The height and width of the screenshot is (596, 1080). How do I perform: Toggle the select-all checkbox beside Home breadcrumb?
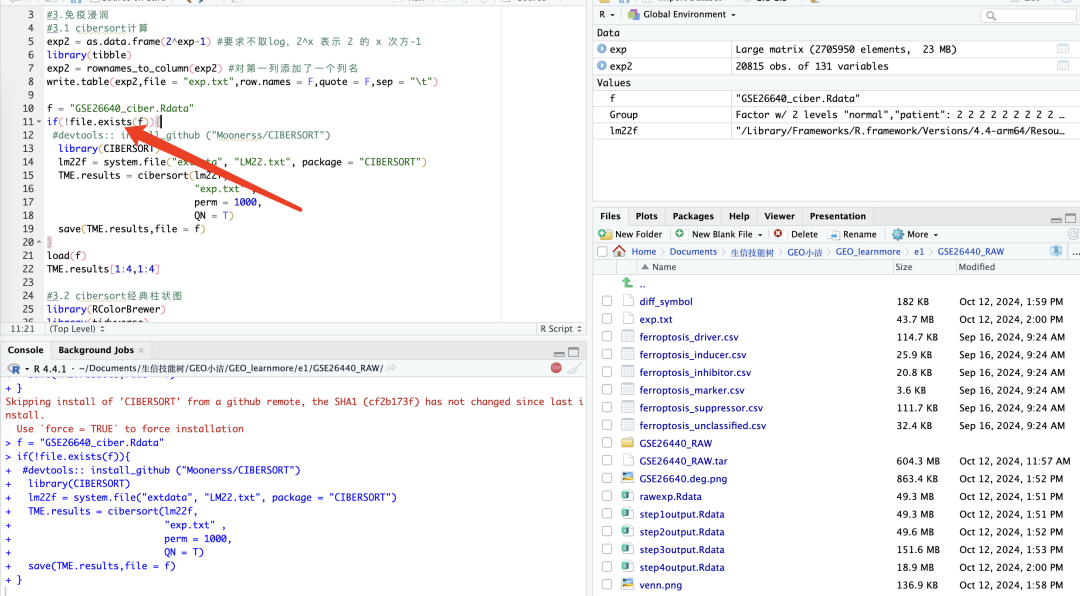[x=603, y=251]
